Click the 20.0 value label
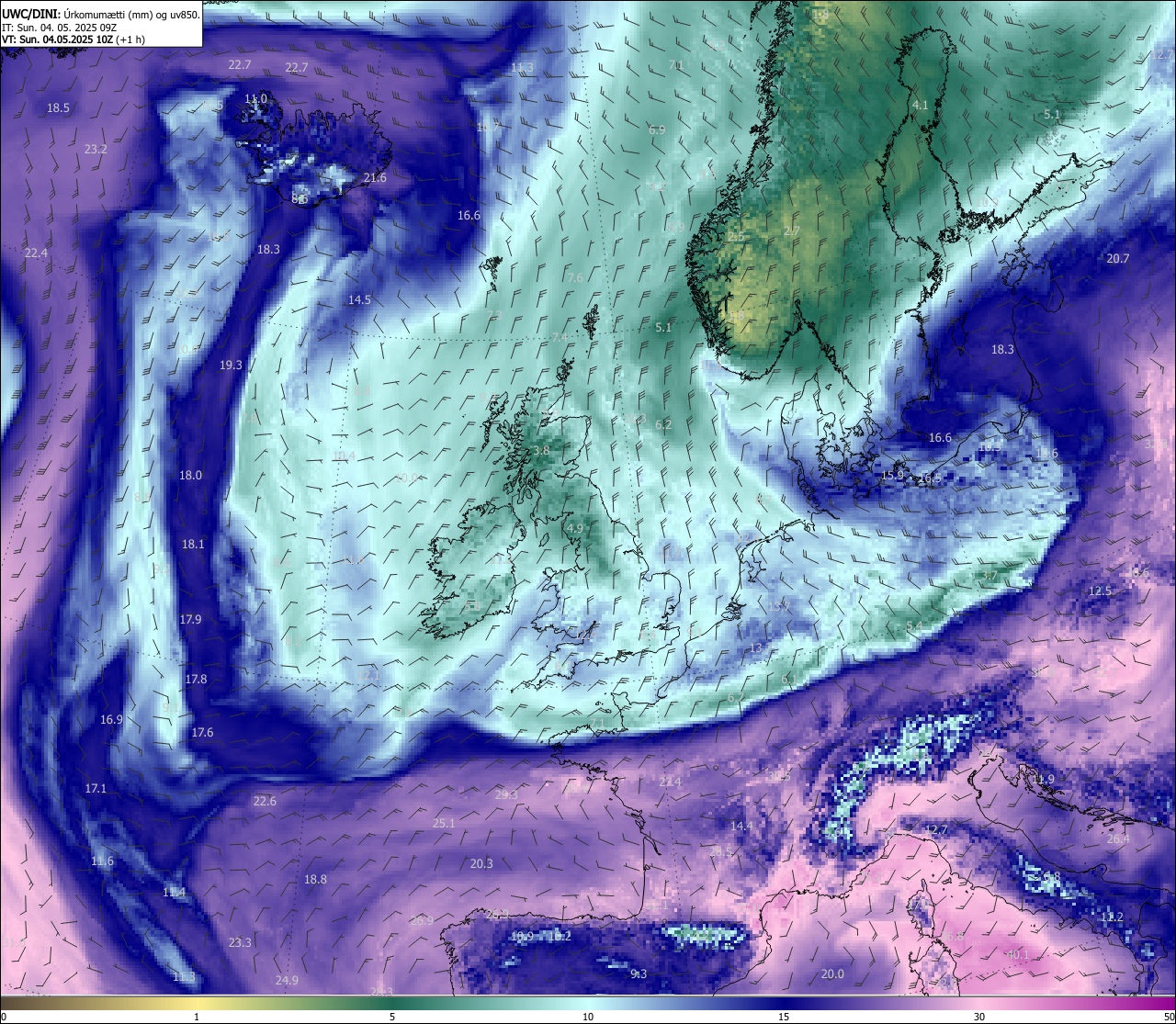1176x1024 pixels. 832,974
